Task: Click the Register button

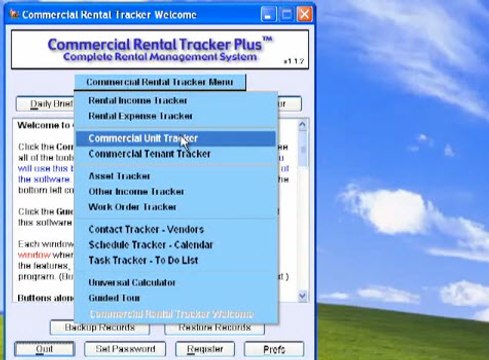Action: click(205, 349)
